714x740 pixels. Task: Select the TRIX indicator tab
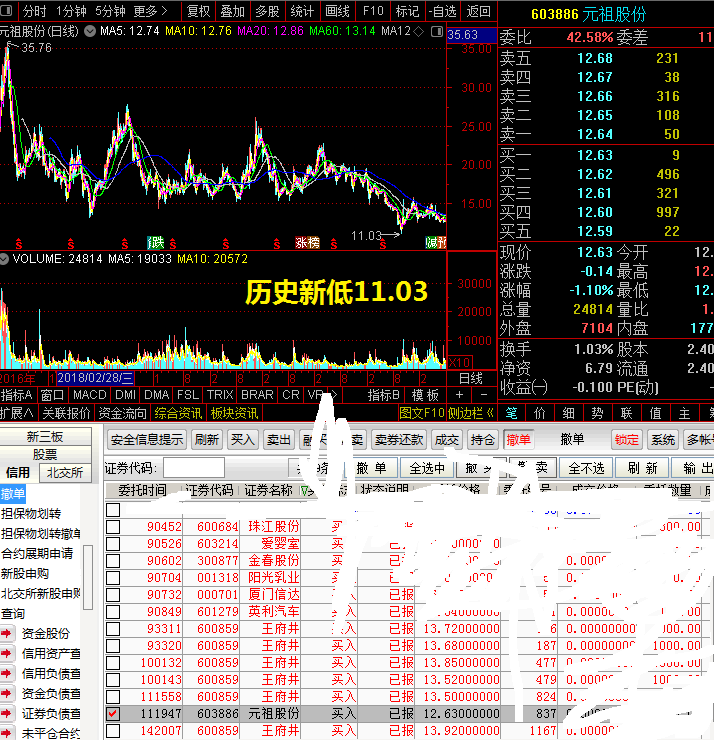(220, 395)
